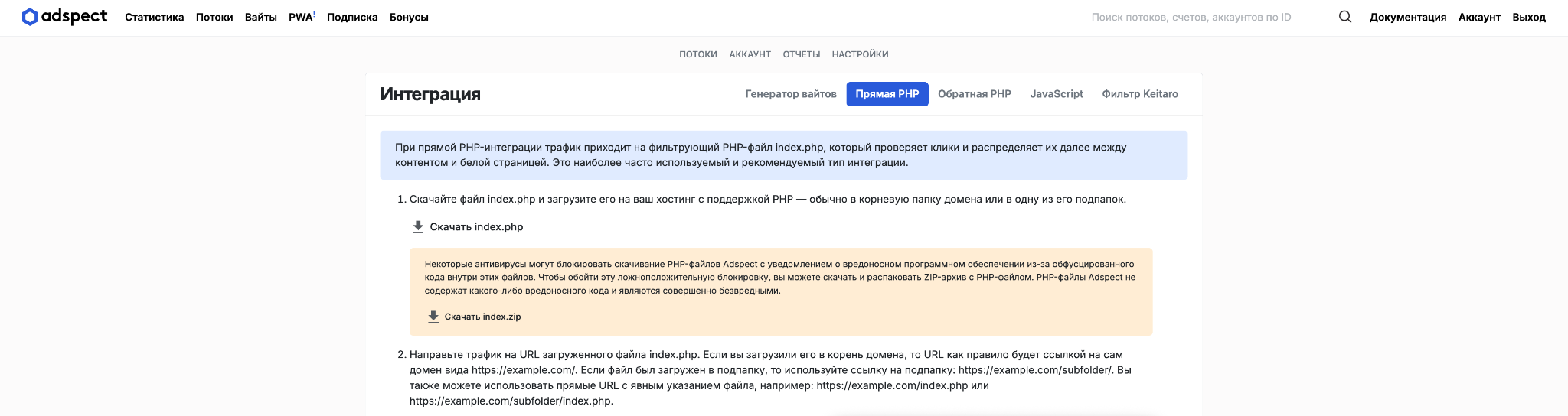Click the download icon for index.zip
The height and width of the screenshot is (416, 1568).
[x=433, y=317]
